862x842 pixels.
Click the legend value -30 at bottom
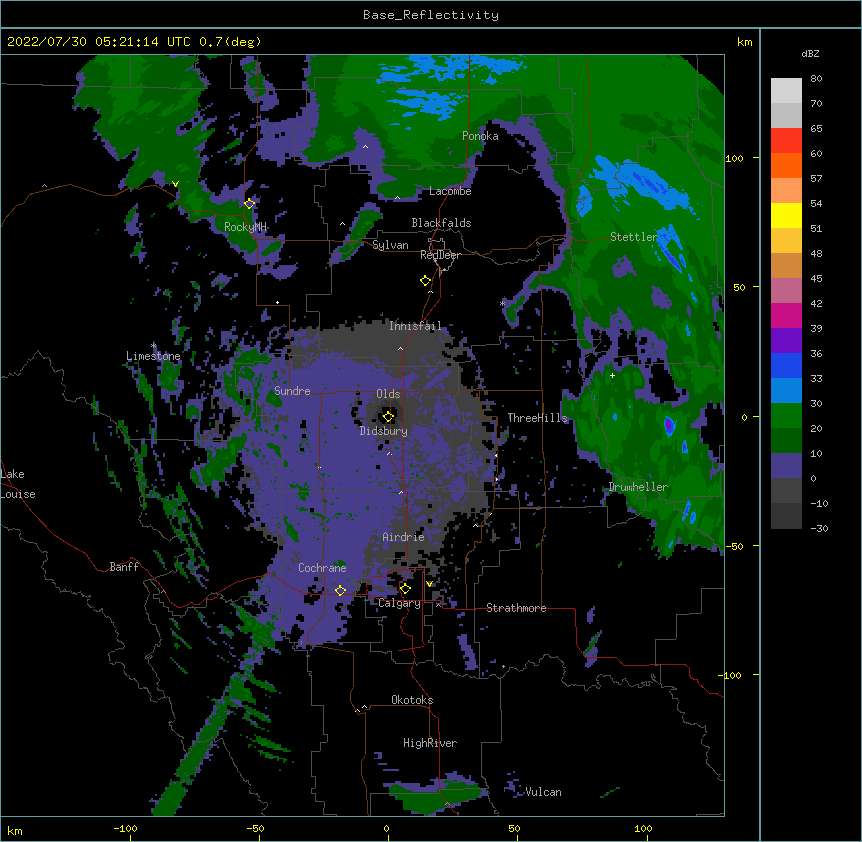point(819,529)
